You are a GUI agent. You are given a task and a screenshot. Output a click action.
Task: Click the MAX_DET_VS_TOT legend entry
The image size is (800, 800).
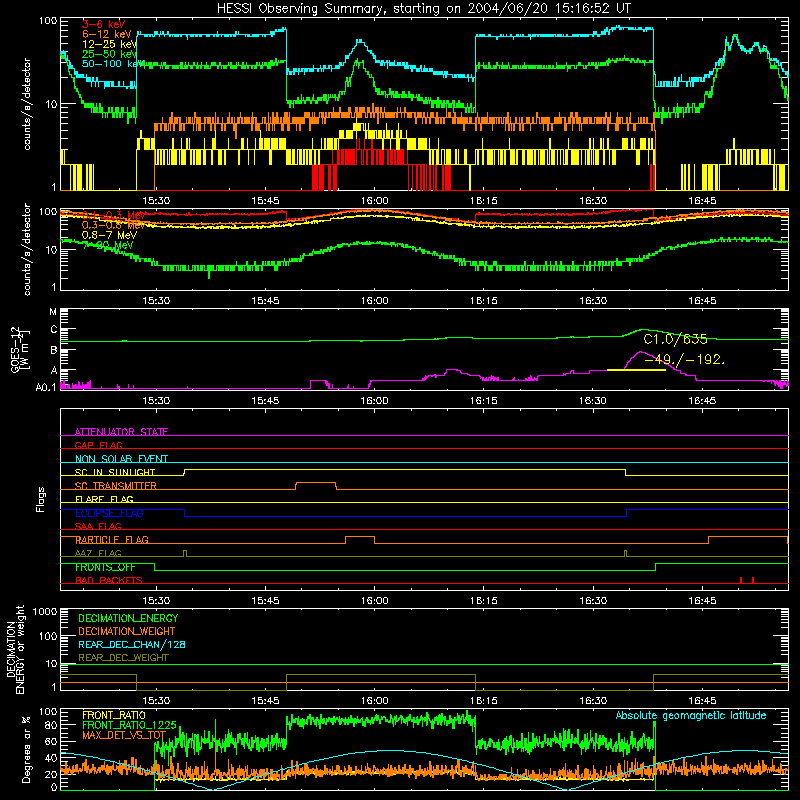point(124,735)
